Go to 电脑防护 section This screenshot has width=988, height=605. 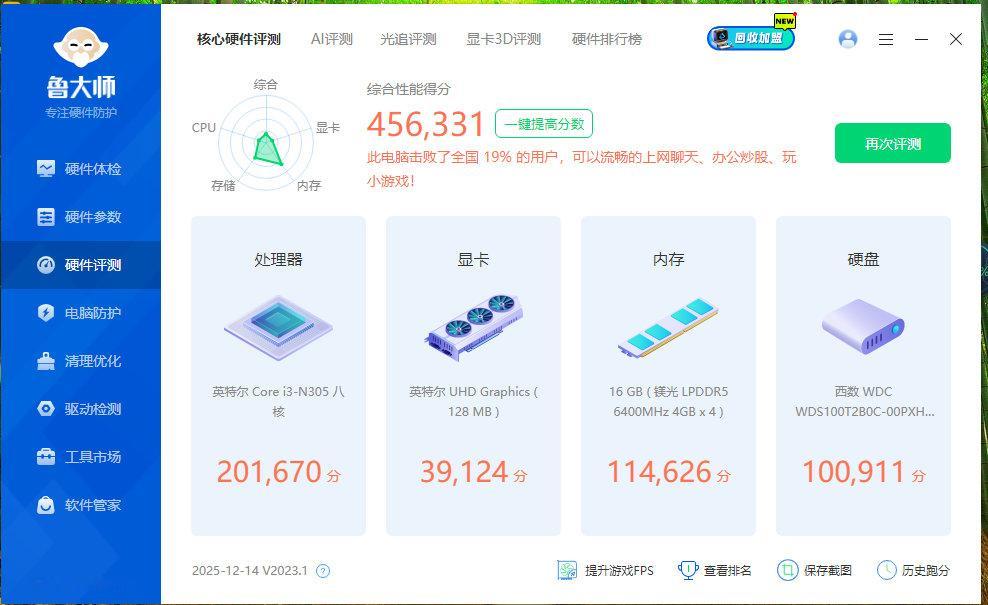(x=80, y=313)
